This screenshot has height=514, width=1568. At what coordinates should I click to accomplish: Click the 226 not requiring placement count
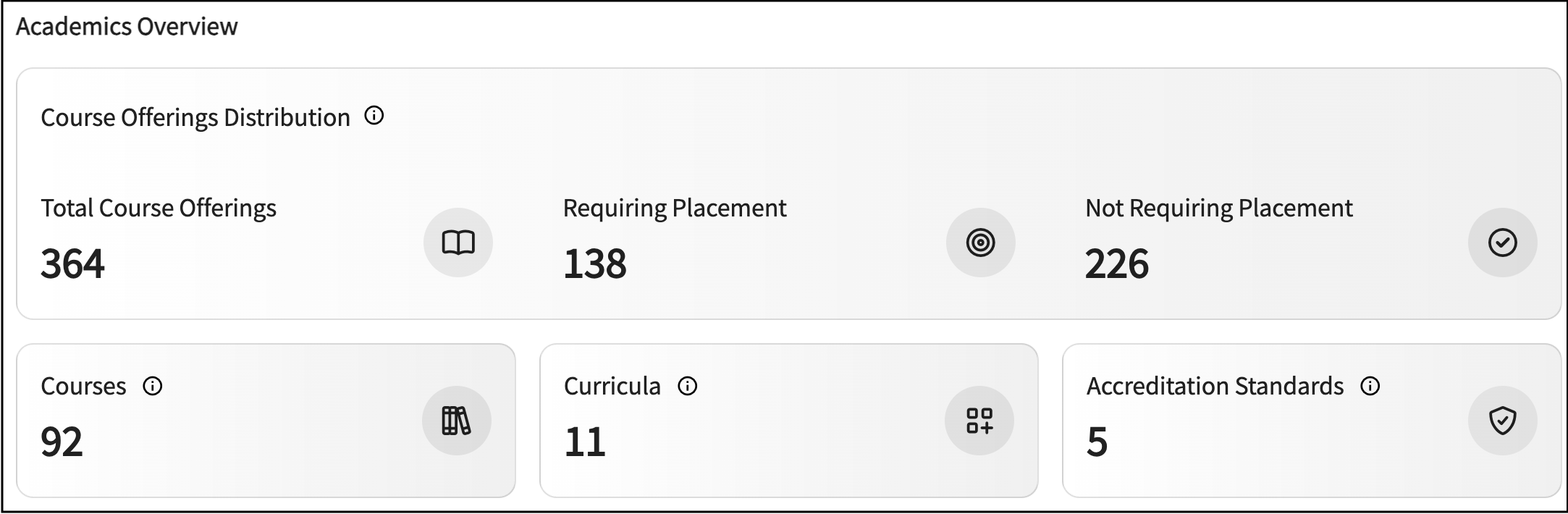point(1116,264)
